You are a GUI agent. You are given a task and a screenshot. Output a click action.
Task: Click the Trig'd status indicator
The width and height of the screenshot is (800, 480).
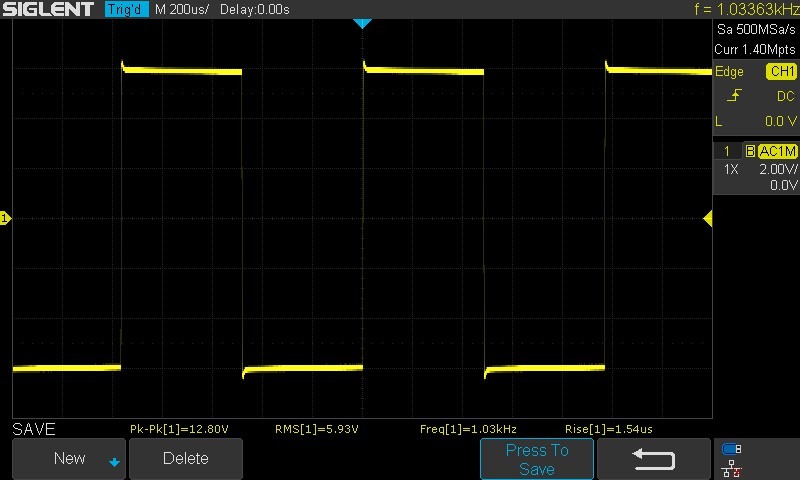tap(127, 9)
